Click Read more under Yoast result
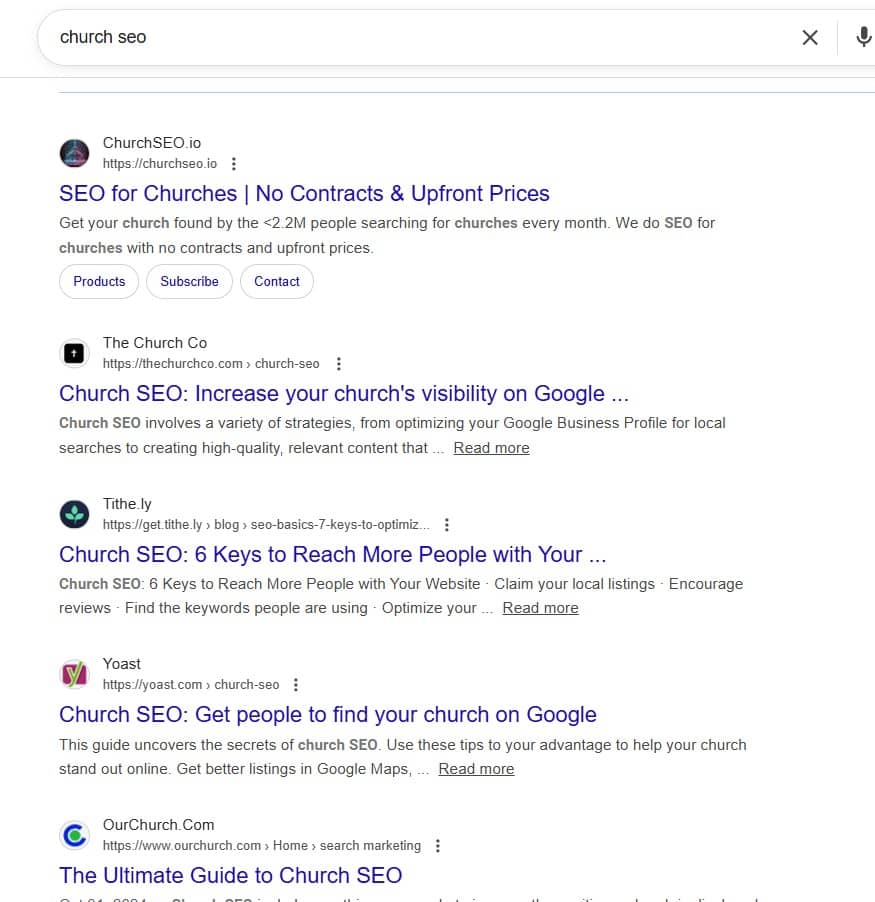Image resolution: width=875 pixels, height=902 pixels. [x=476, y=769]
